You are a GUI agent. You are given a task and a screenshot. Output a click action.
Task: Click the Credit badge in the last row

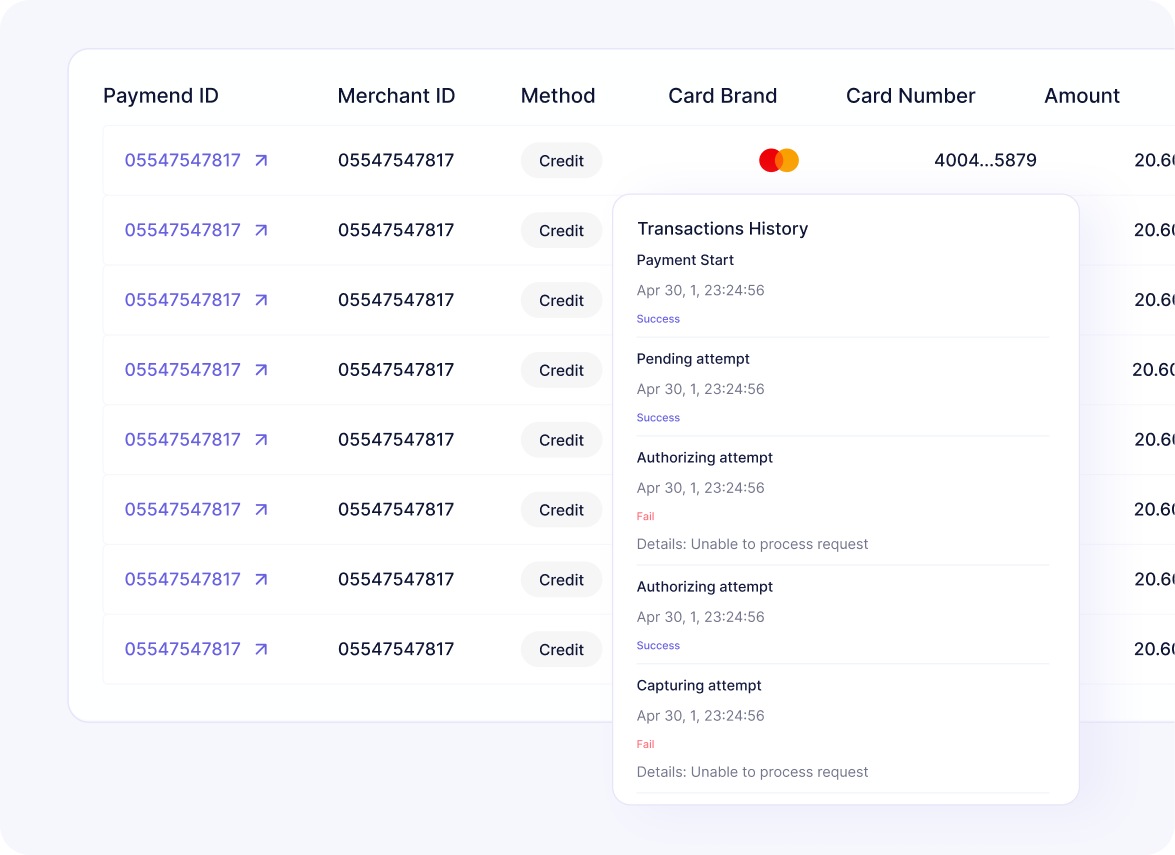[x=561, y=649]
